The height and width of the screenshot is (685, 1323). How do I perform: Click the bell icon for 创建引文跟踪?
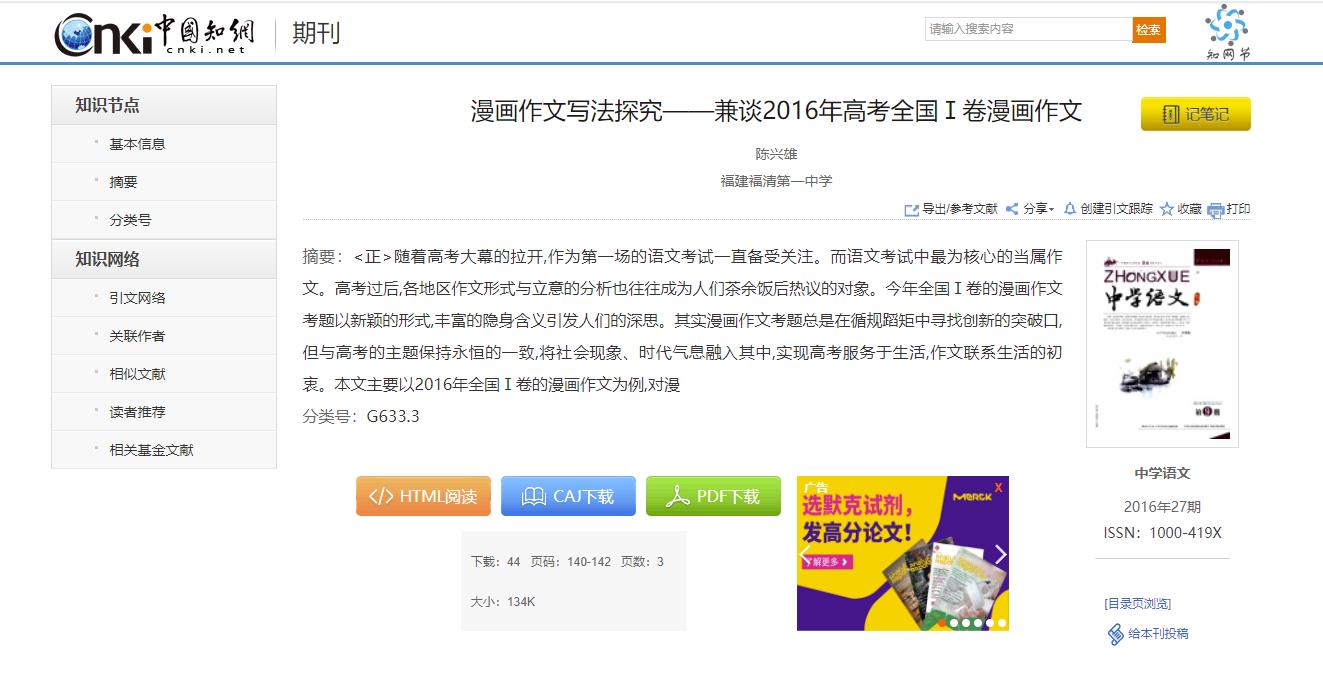pyautogui.click(x=1070, y=209)
